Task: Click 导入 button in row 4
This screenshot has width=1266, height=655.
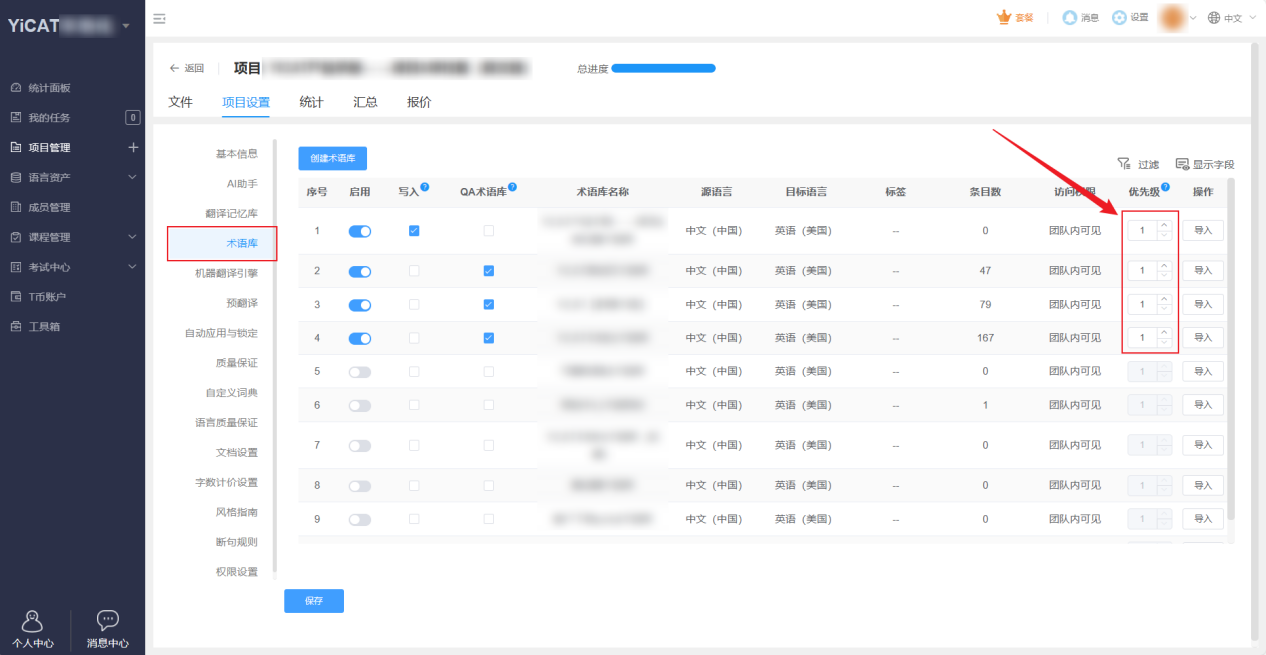Action: click(1203, 338)
